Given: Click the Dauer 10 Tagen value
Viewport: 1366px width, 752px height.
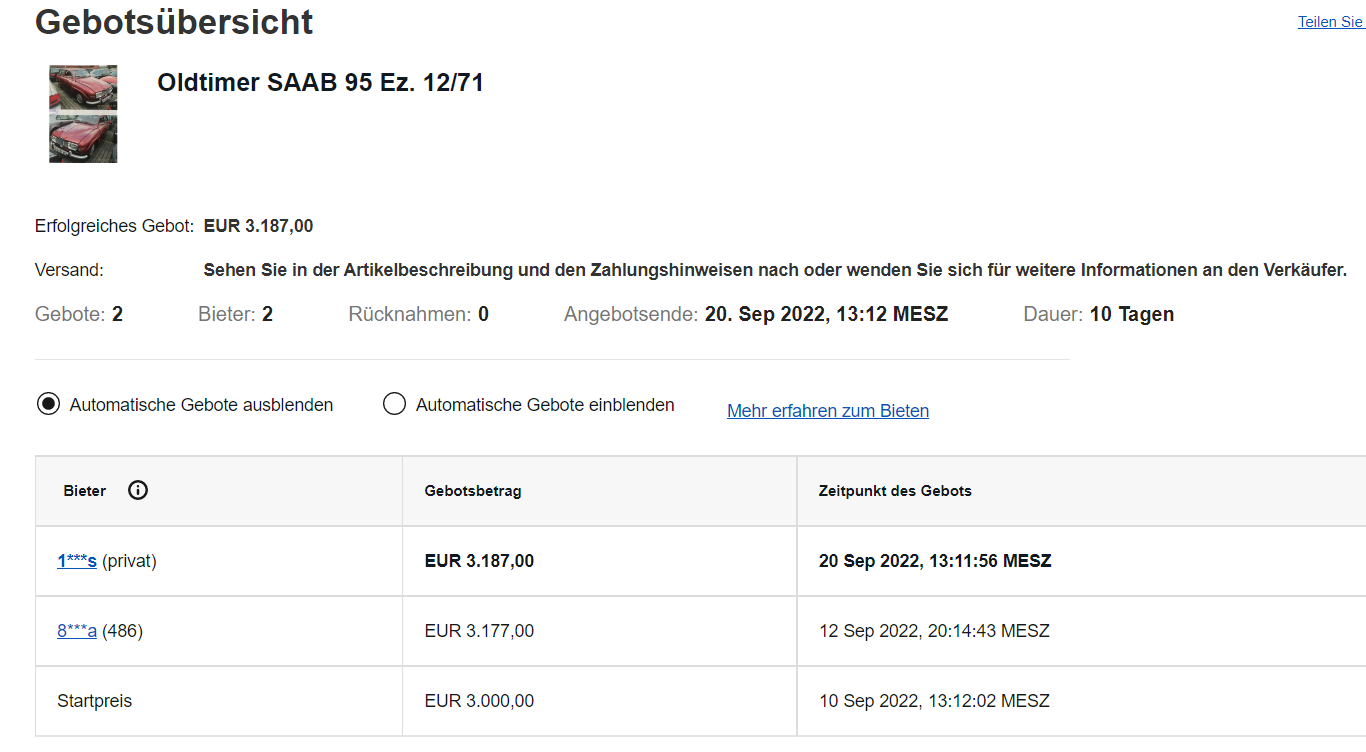Looking at the screenshot, I should (x=1132, y=314).
